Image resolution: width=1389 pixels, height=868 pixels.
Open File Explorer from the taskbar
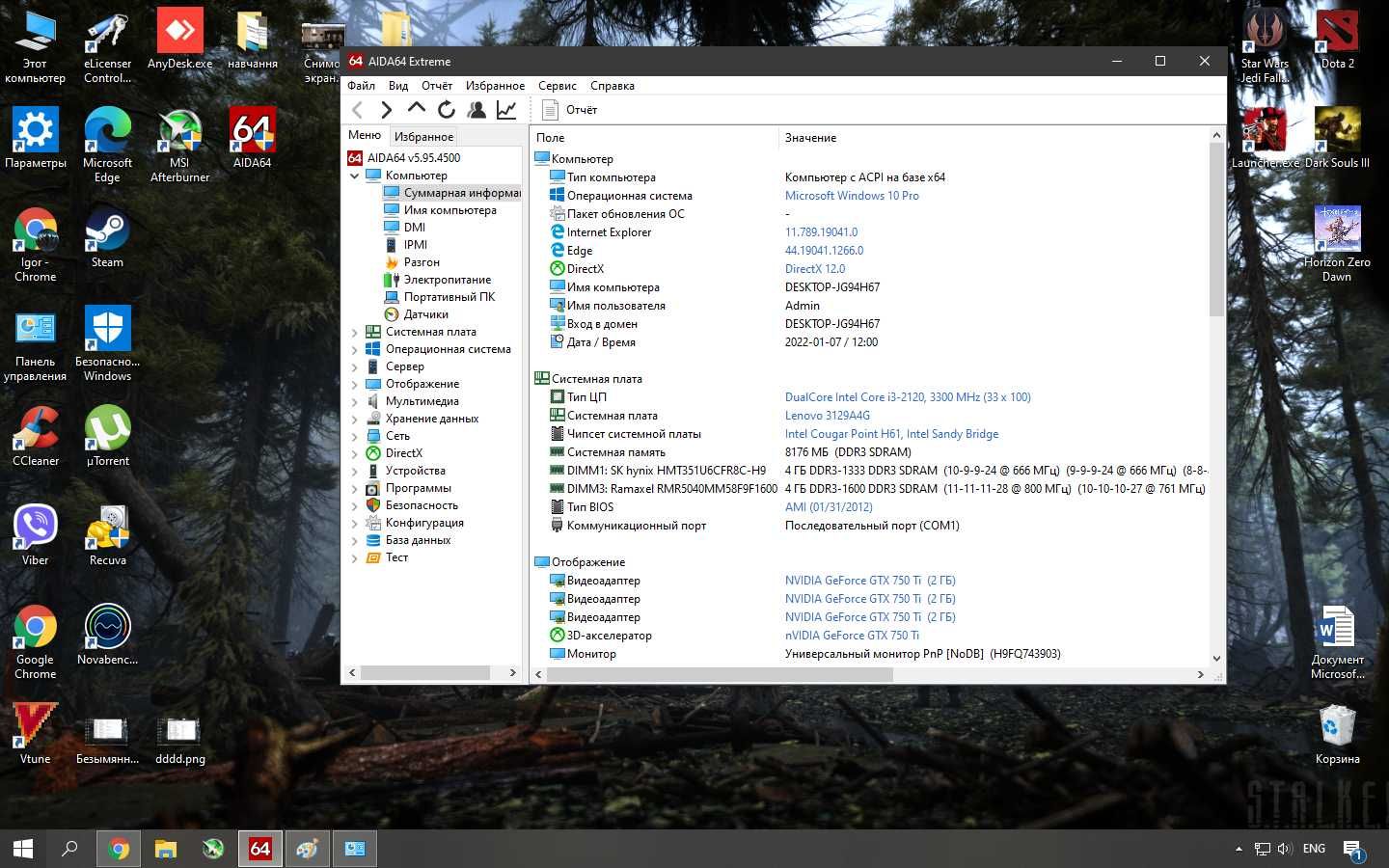click(x=166, y=849)
